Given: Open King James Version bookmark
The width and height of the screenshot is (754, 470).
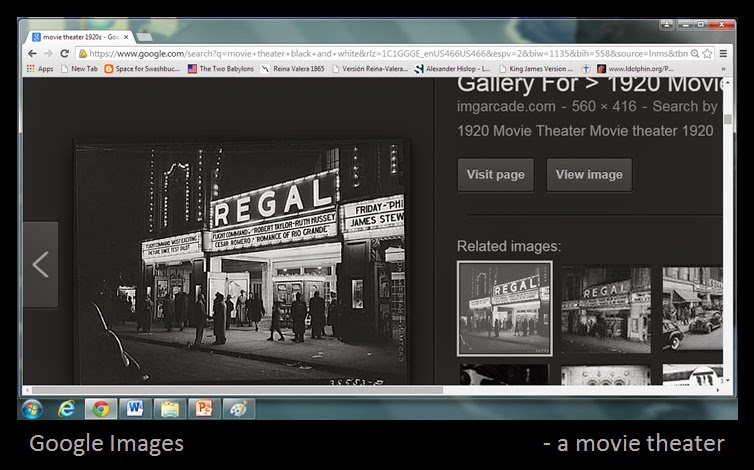Looking at the screenshot, I should (536, 69).
